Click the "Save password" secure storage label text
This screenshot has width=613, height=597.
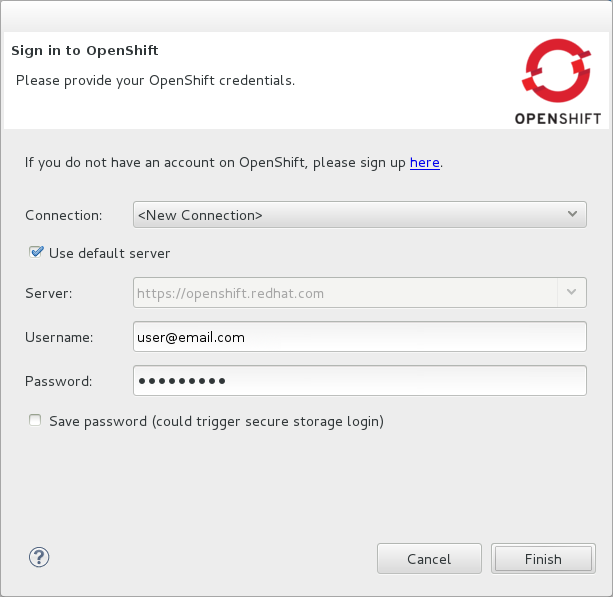click(x=216, y=421)
